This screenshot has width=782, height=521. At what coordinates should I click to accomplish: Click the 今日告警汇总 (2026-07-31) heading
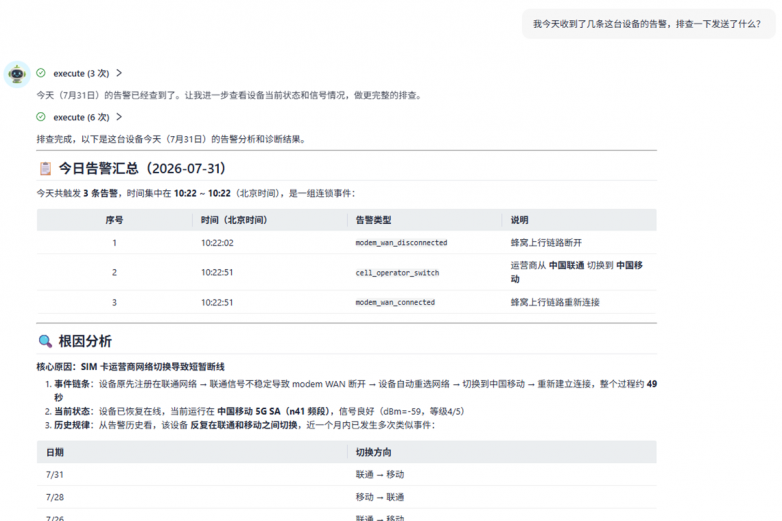[142, 169]
